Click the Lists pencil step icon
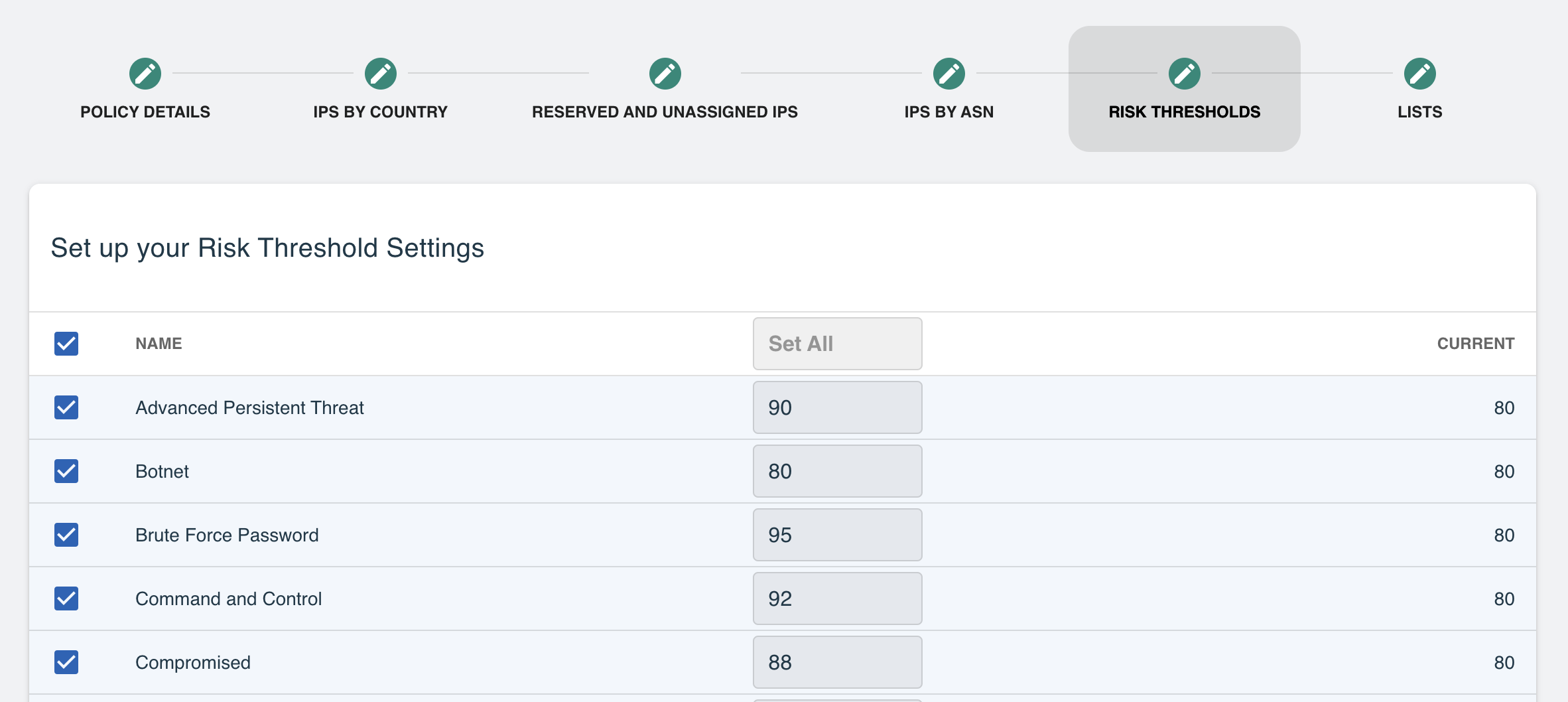The width and height of the screenshot is (1568, 702). click(1420, 74)
